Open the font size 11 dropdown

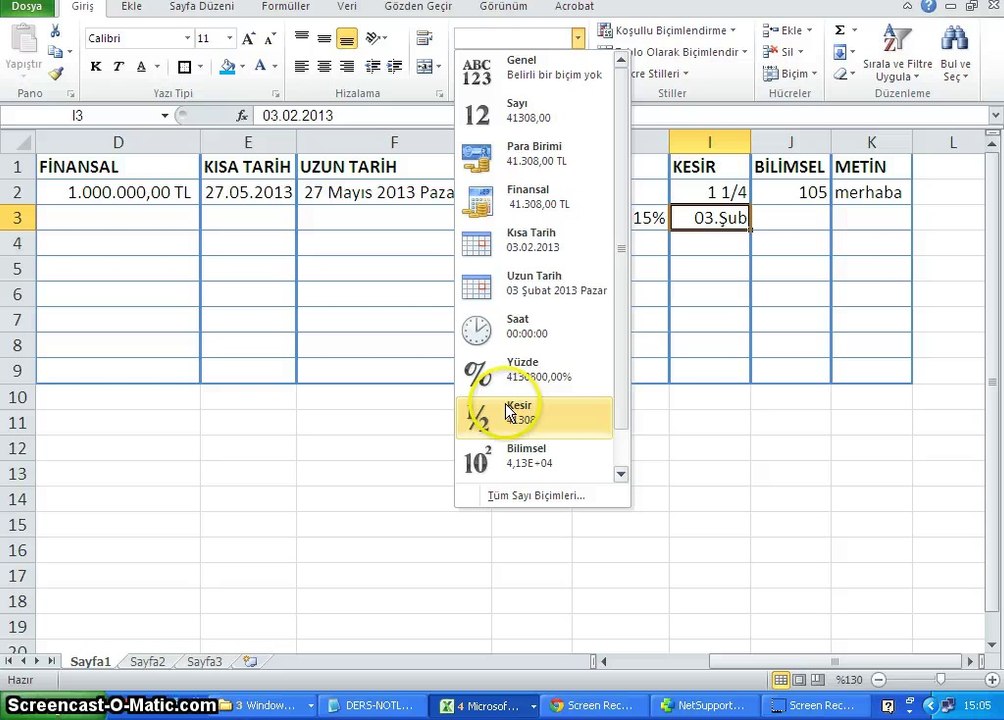(x=229, y=38)
